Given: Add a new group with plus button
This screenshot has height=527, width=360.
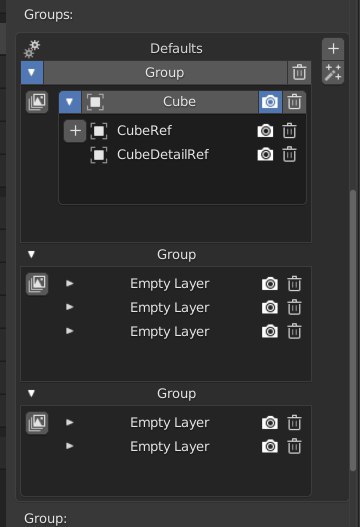Looking at the screenshot, I should 333,49.
